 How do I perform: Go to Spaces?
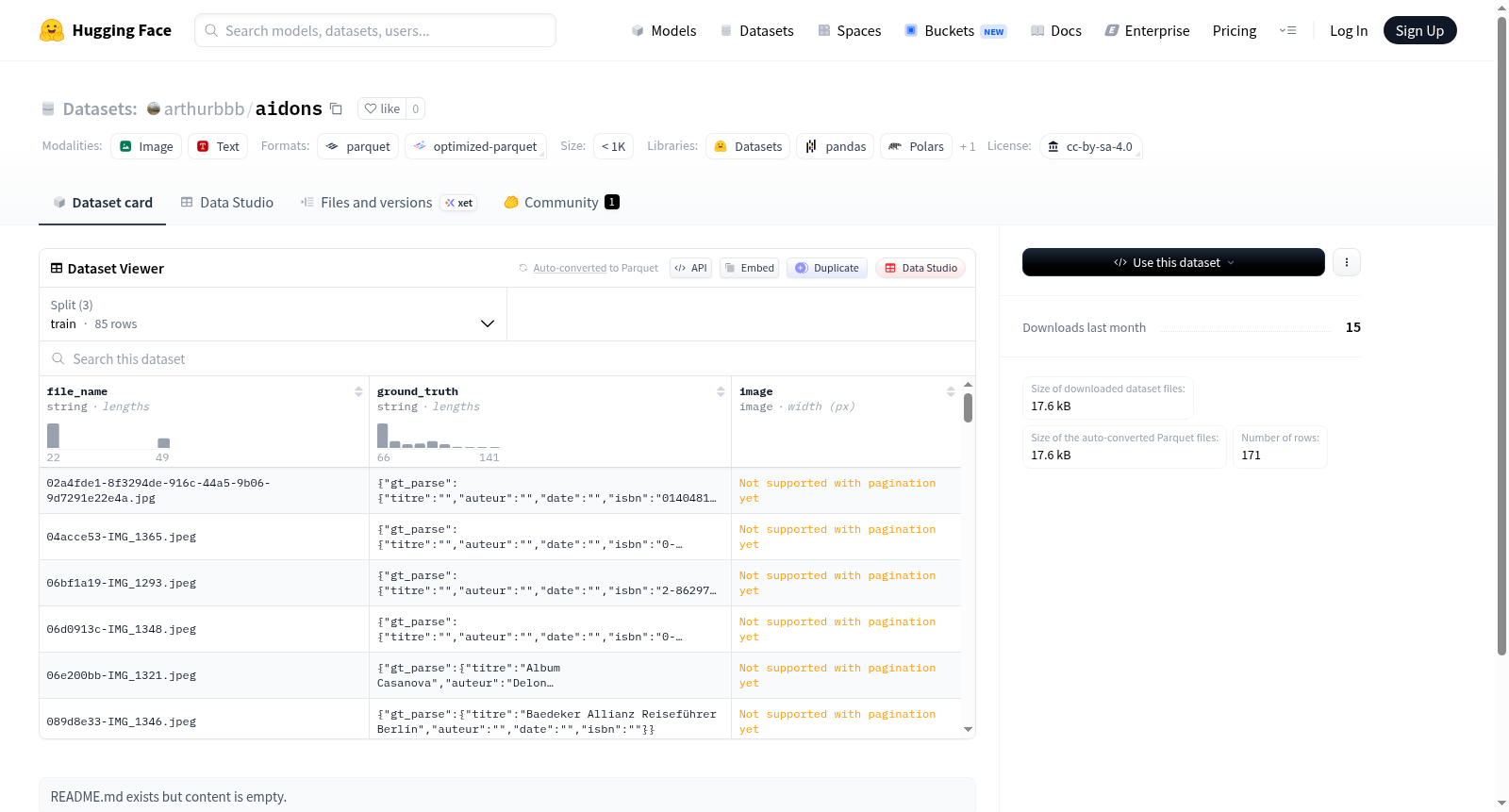[x=849, y=31]
